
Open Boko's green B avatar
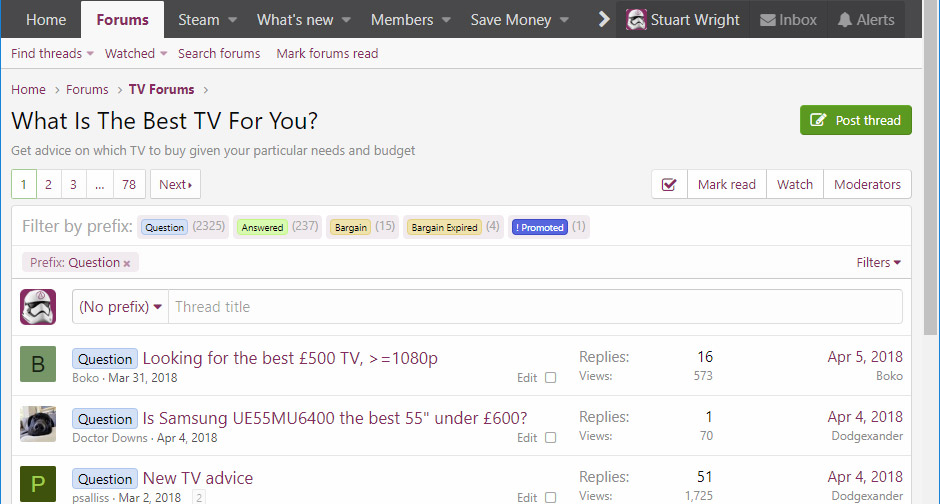pyautogui.click(x=38, y=364)
